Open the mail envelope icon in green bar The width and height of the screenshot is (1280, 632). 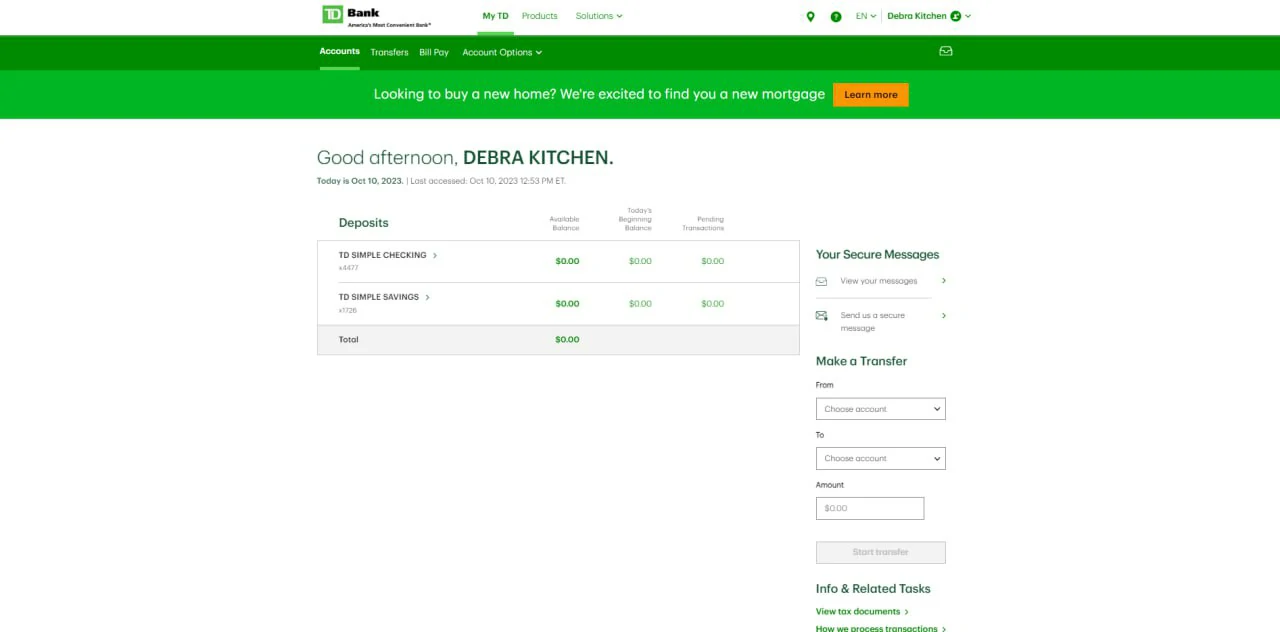(946, 51)
